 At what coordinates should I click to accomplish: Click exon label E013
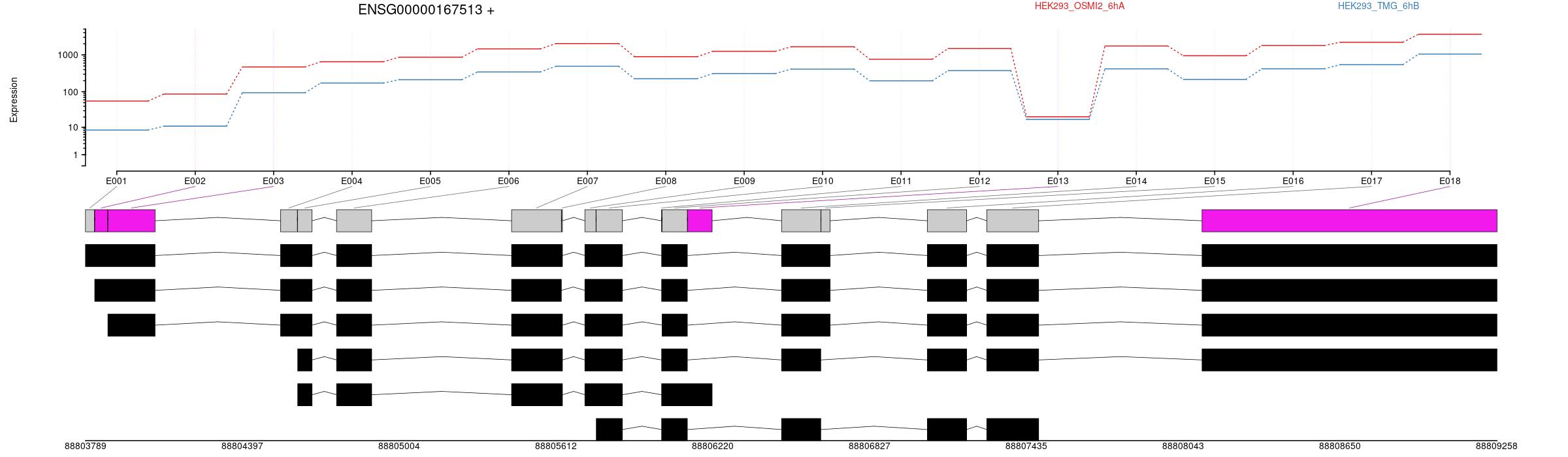point(1058,181)
